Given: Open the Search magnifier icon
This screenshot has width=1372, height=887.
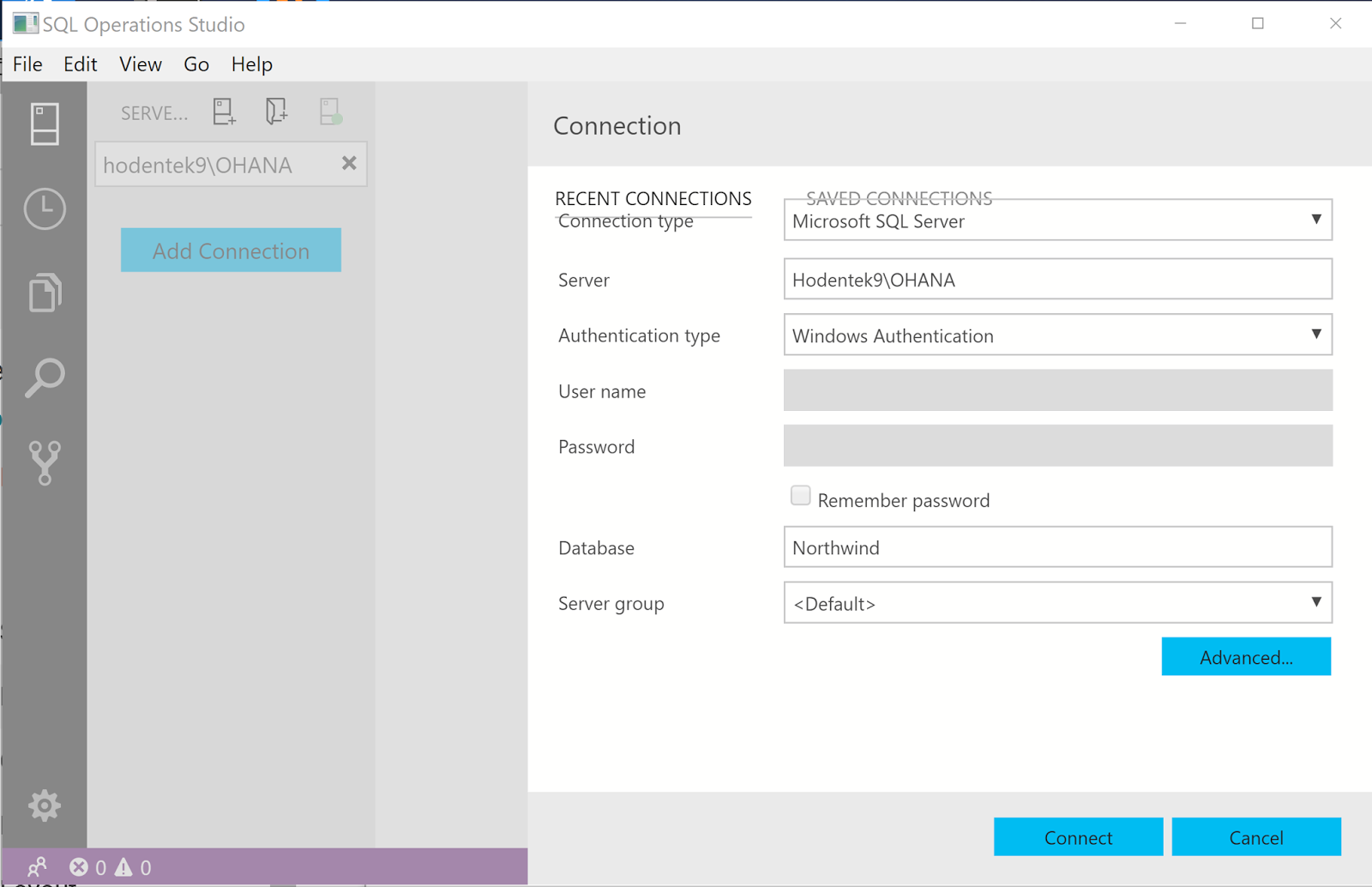Looking at the screenshot, I should [x=45, y=377].
